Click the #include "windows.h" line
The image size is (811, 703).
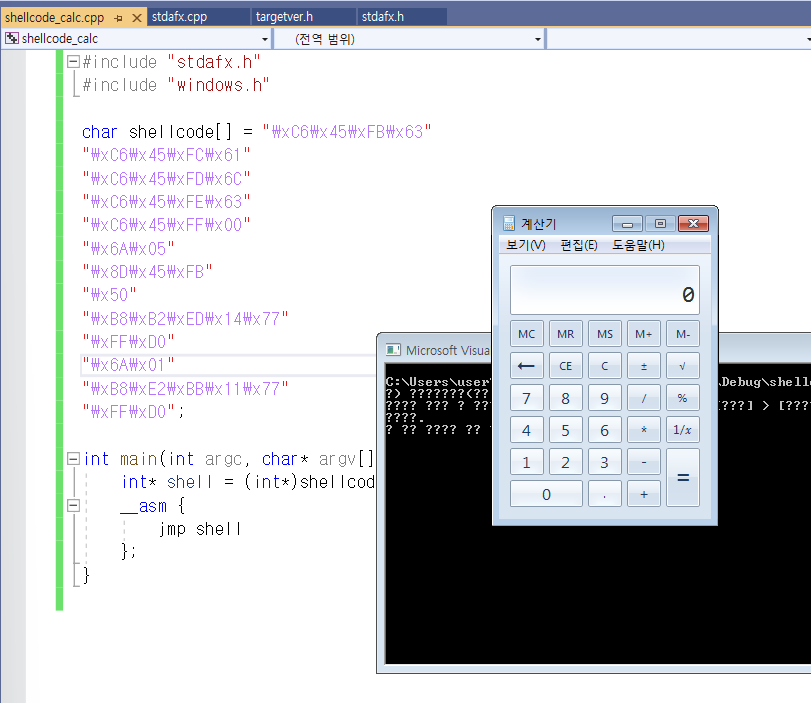176,85
